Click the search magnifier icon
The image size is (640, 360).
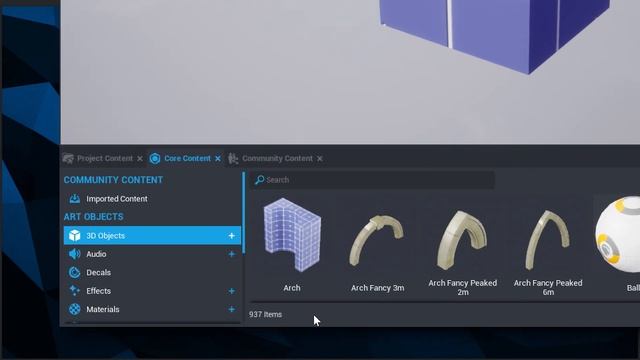259,180
